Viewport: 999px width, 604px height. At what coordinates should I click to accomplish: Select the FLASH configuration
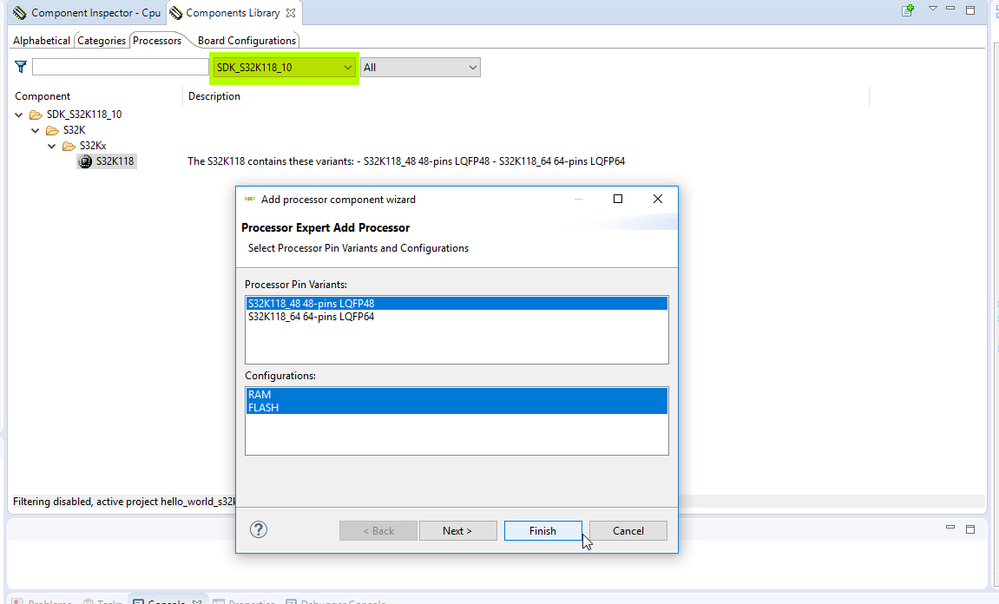457,408
